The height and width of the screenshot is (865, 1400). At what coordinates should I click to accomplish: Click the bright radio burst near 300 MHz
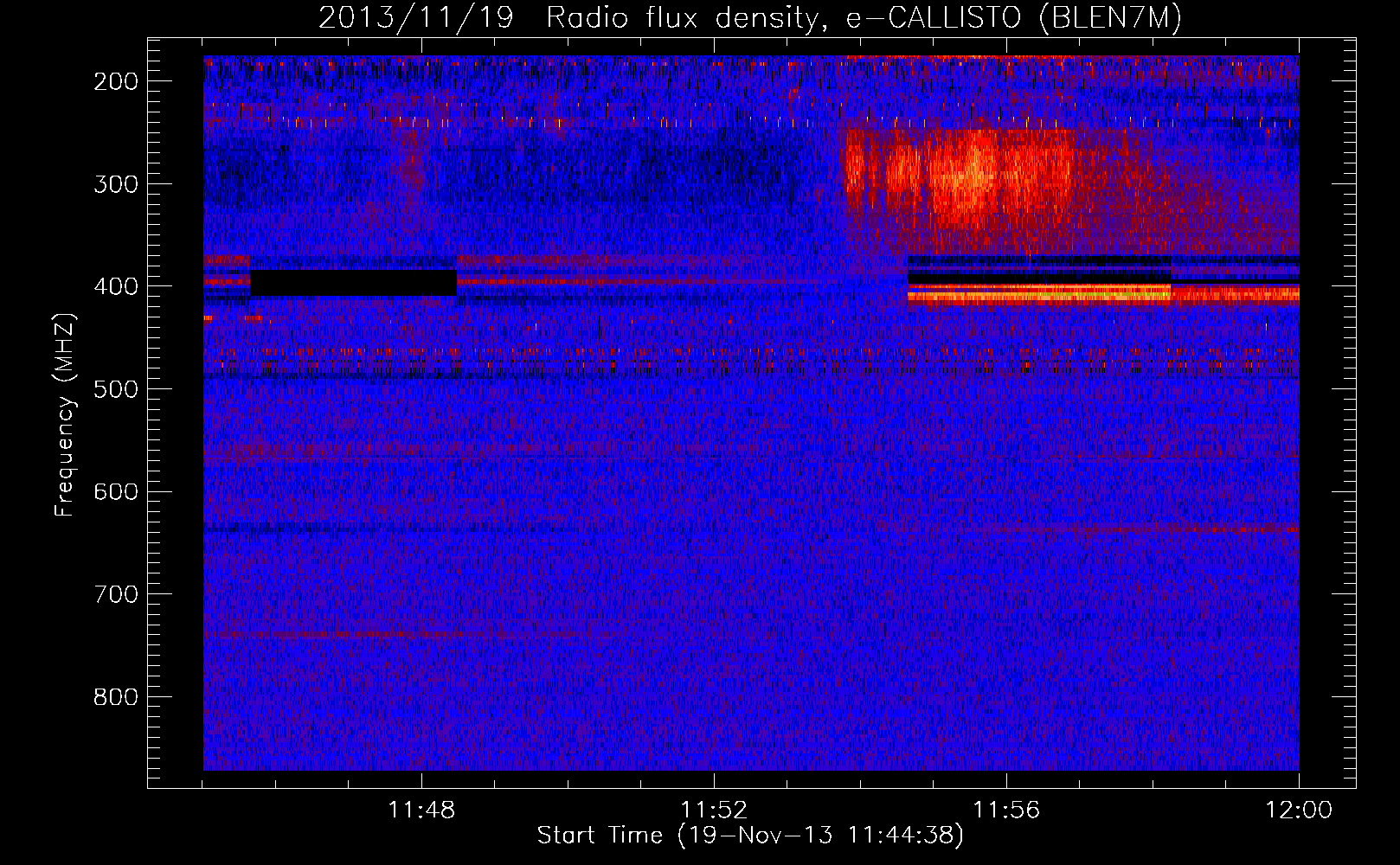click(x=960, y=177)
